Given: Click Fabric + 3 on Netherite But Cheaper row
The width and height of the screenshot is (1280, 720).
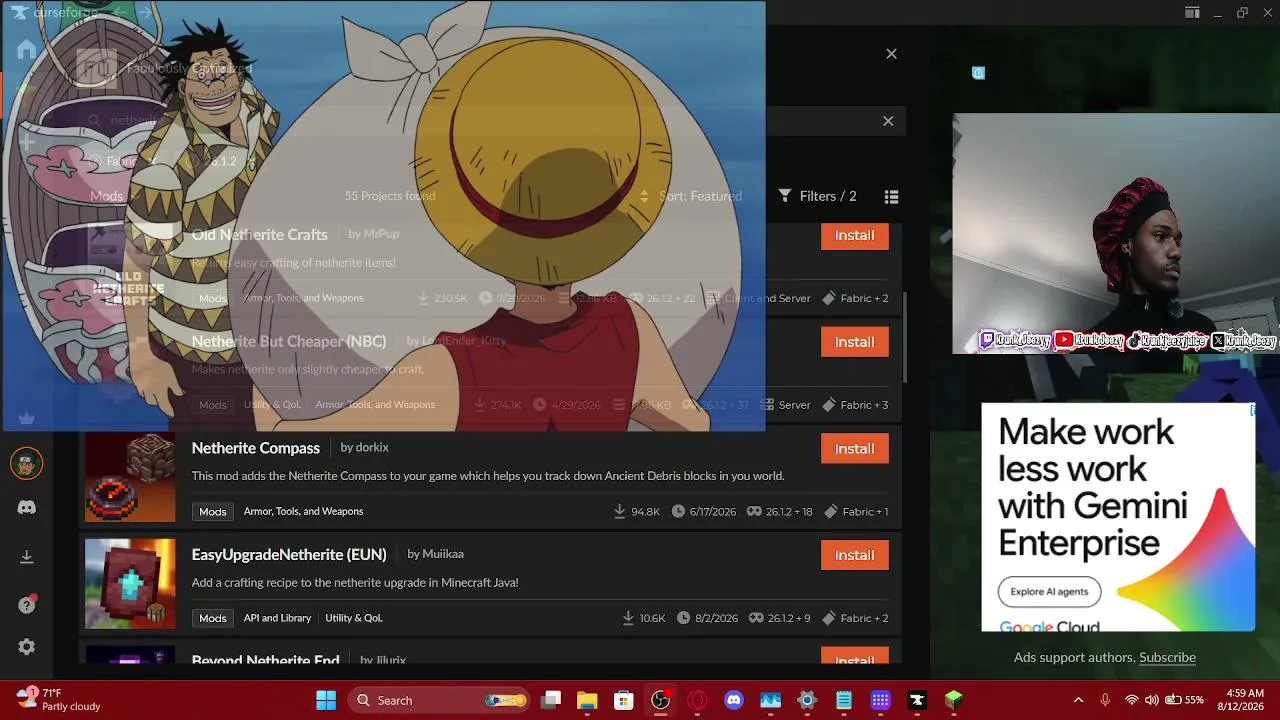Looking at the screenshot, I should pos(856,405).
